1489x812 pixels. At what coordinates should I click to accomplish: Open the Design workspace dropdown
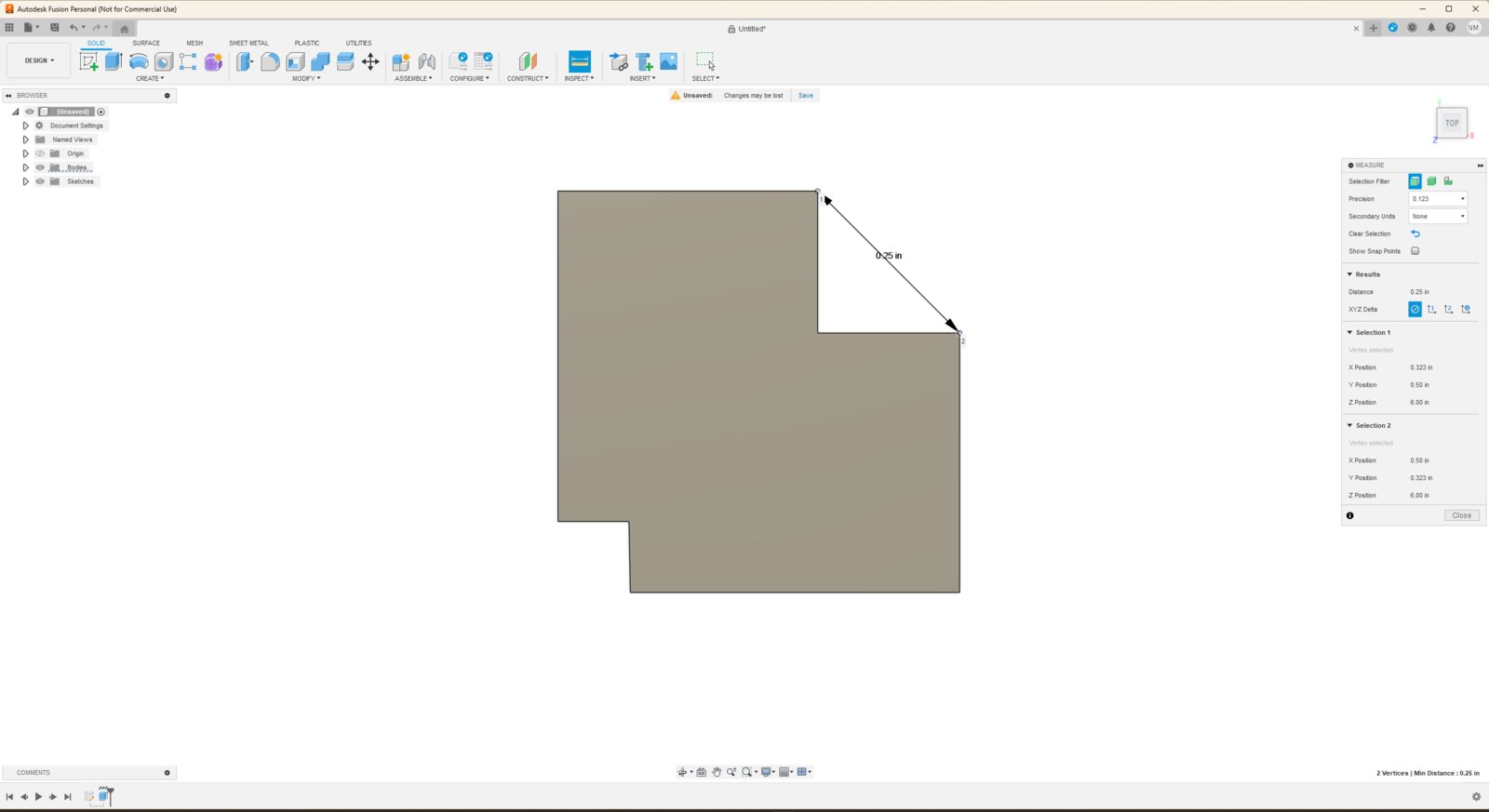click(39, 60)
